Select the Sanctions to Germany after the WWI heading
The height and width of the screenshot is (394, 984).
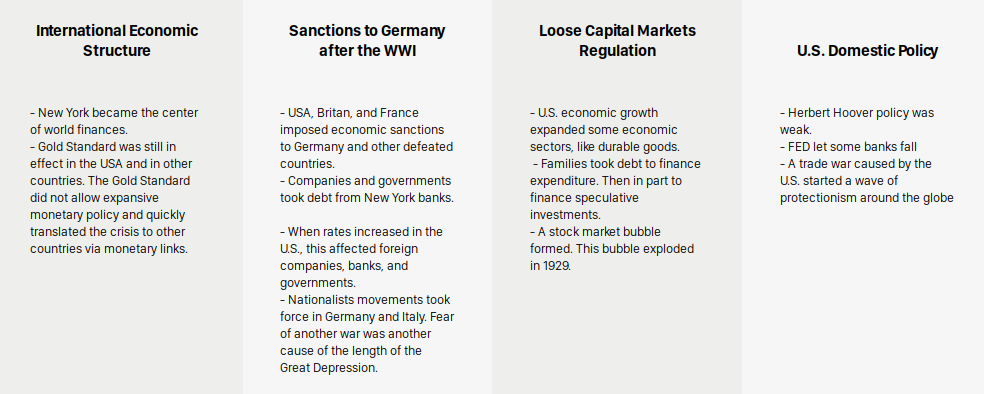click(x=367, y=41)
